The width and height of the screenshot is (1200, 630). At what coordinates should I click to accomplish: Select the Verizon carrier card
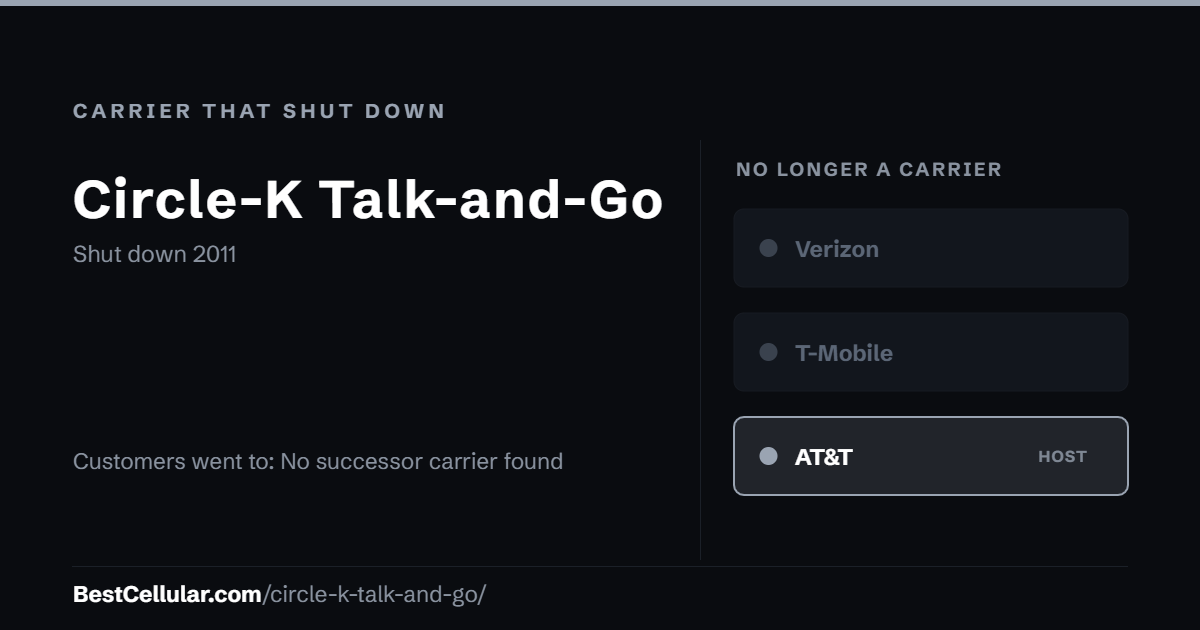[x=931, y=248]
